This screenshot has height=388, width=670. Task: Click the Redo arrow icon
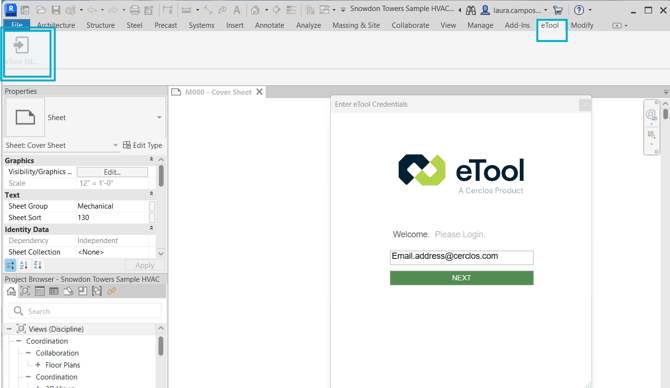(x=113, y=10)
